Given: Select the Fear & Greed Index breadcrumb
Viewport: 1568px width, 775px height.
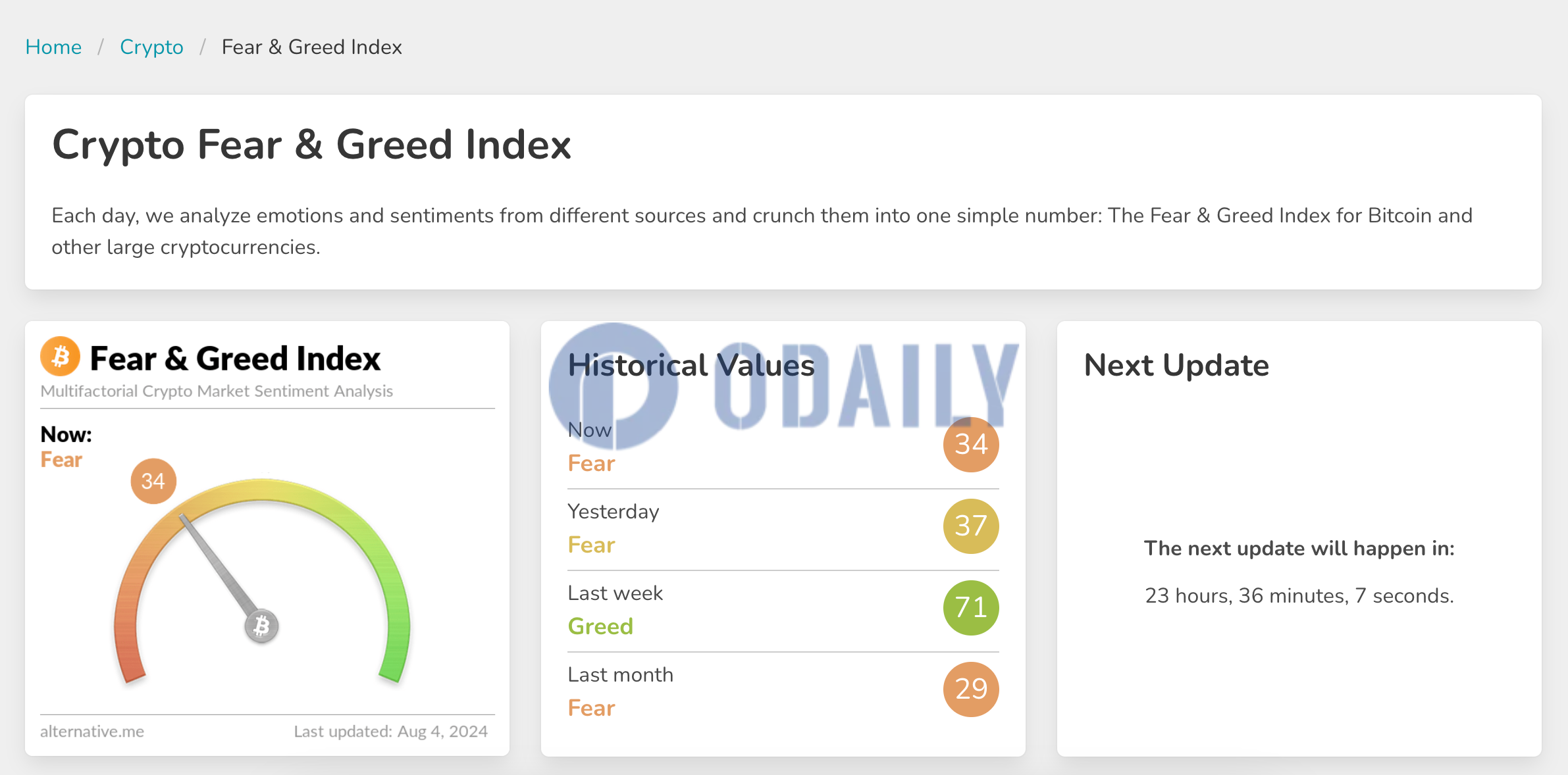Looking at the screenshot, I should click(311, 47).
